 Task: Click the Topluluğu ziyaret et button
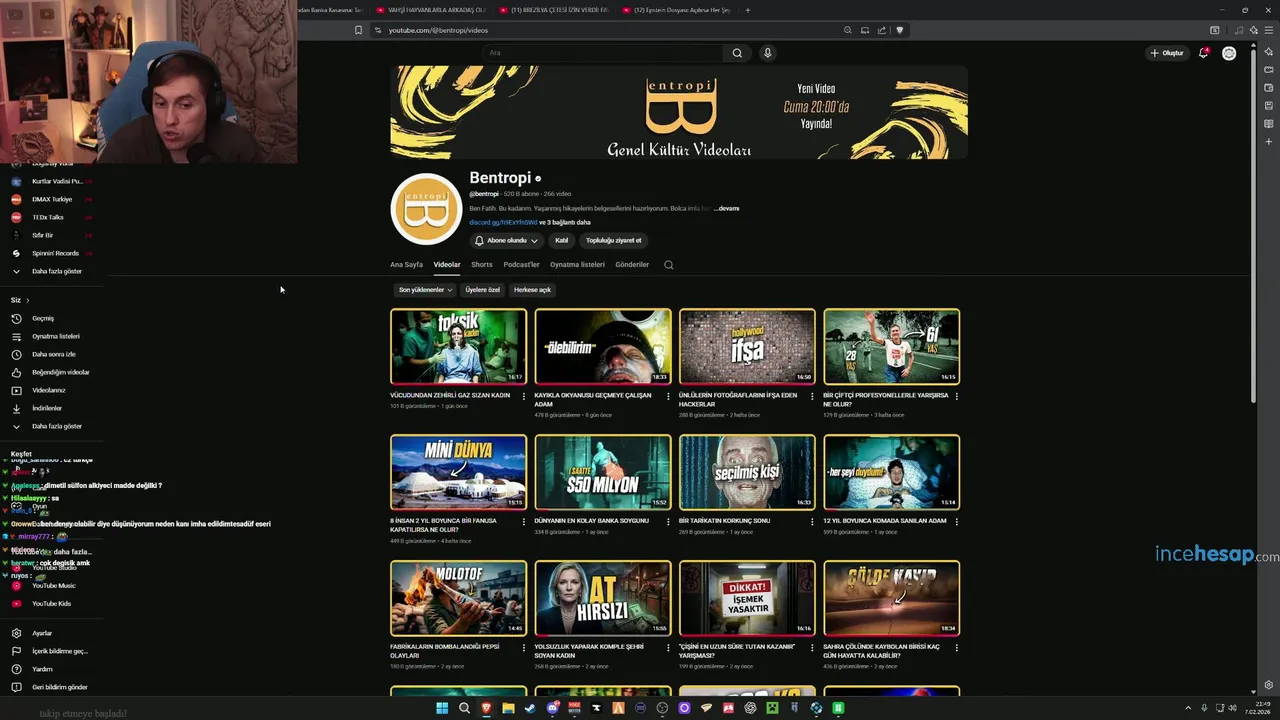(614, 240)
